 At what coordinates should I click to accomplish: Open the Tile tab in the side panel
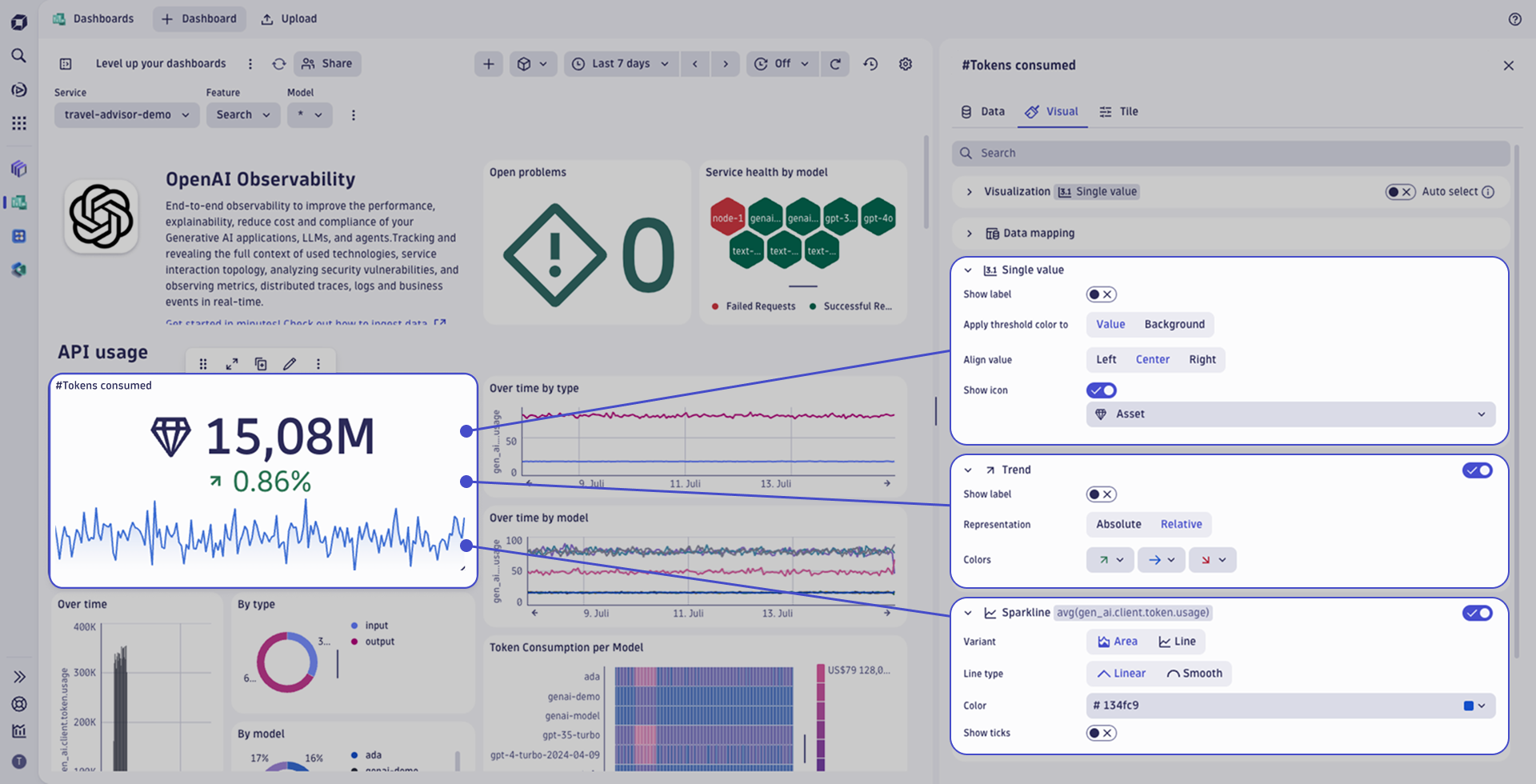[x=1118, y=111]
